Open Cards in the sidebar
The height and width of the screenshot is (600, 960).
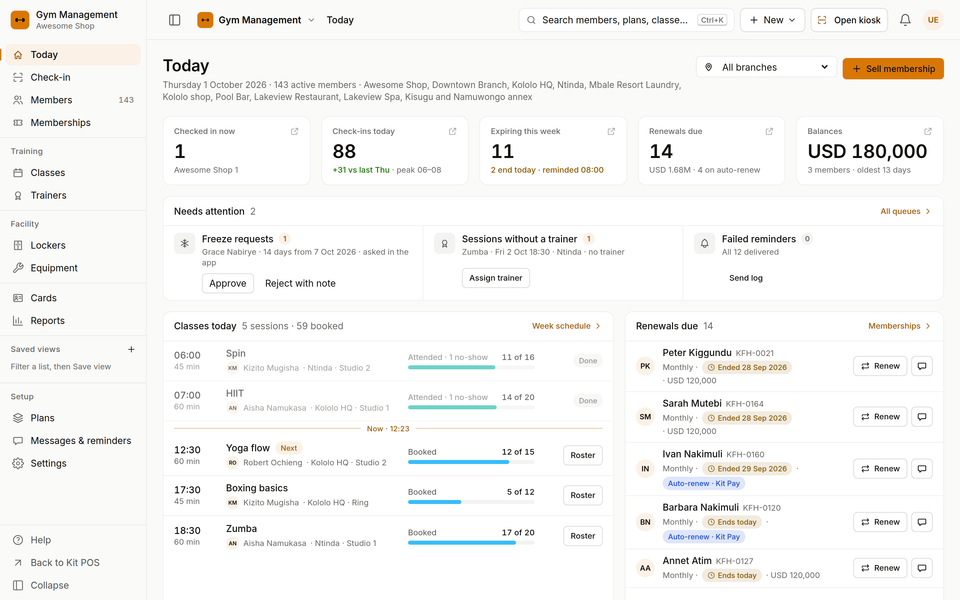click(73, 298)
